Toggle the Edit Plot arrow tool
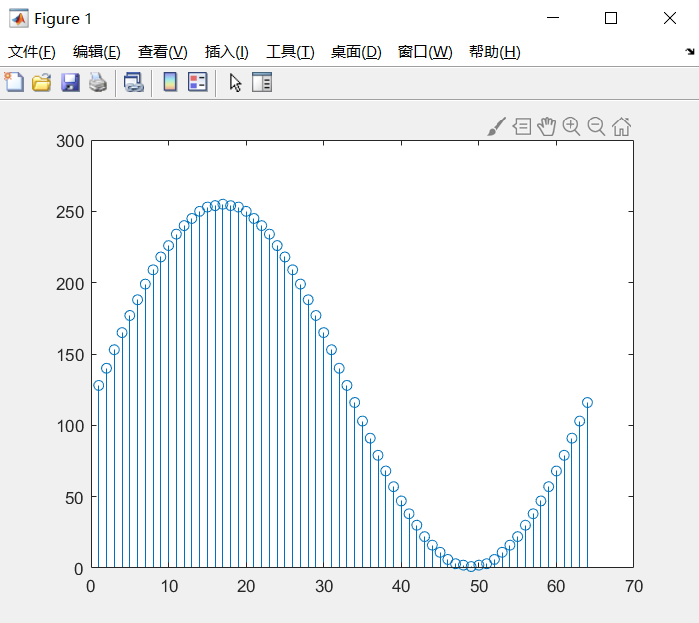 (235, 83)
